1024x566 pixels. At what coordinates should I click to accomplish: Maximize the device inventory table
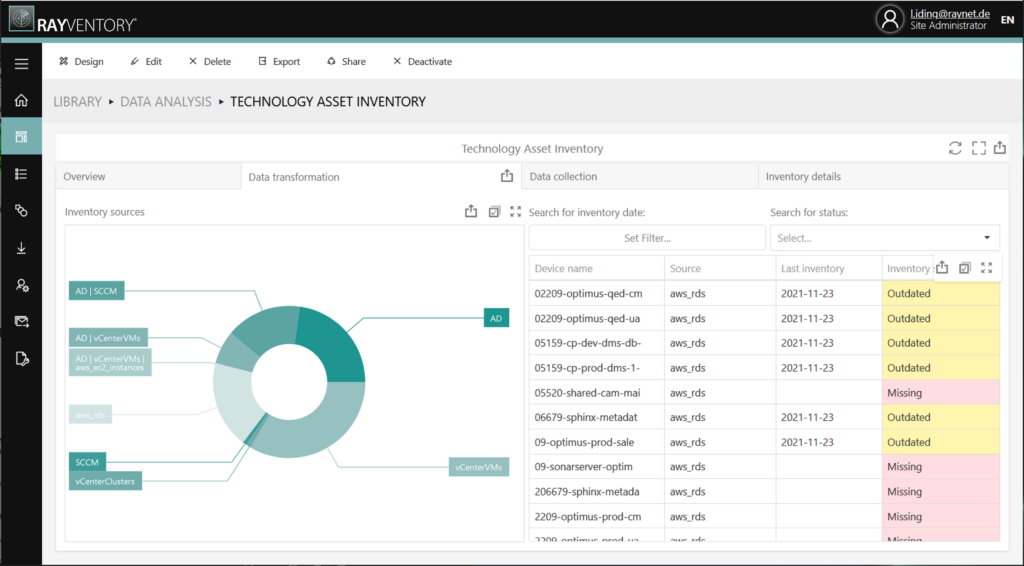tap(987, 268)
